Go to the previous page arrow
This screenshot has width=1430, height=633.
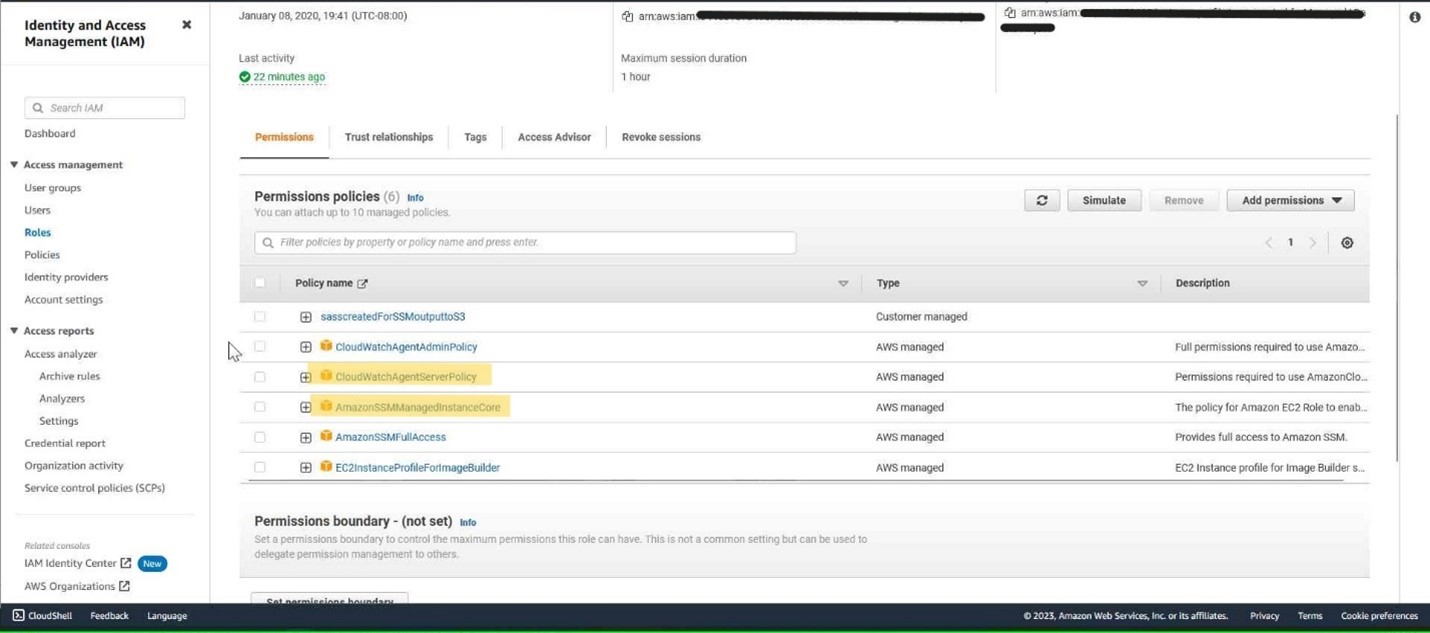[x=1269, y=243]
